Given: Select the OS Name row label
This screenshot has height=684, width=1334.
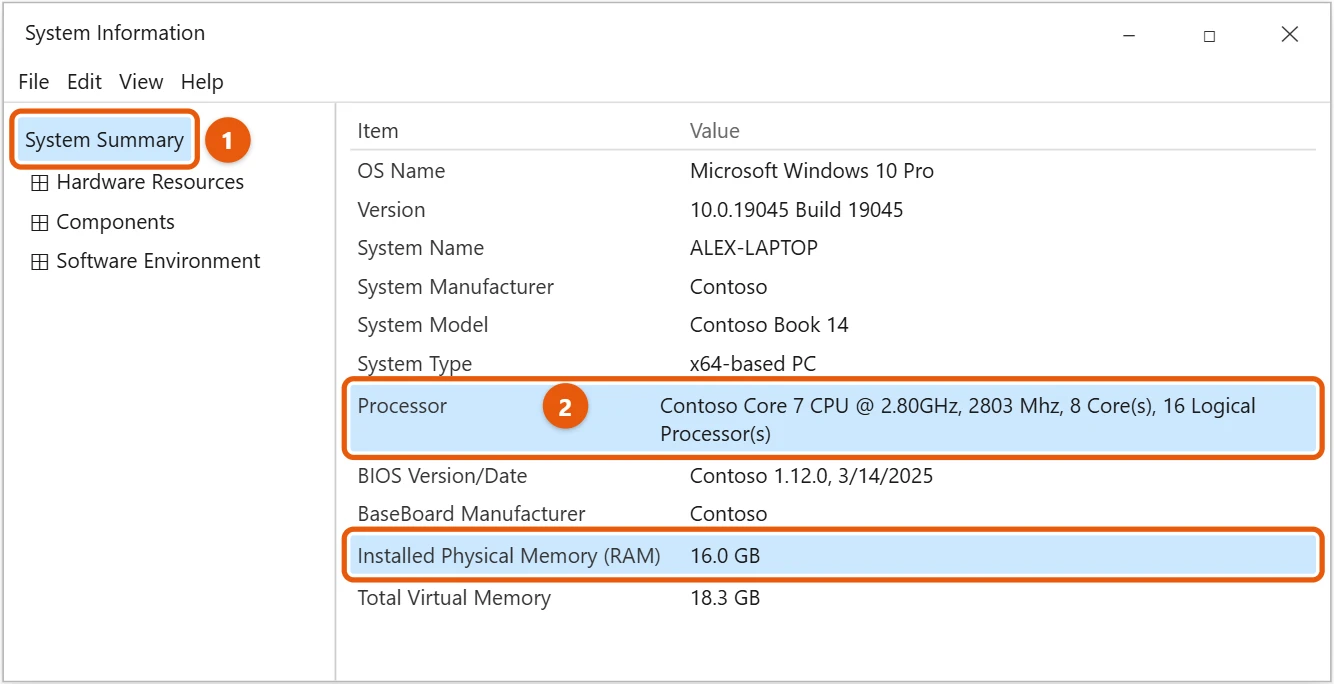Looking at the screenshot, I should click(401, 171).
